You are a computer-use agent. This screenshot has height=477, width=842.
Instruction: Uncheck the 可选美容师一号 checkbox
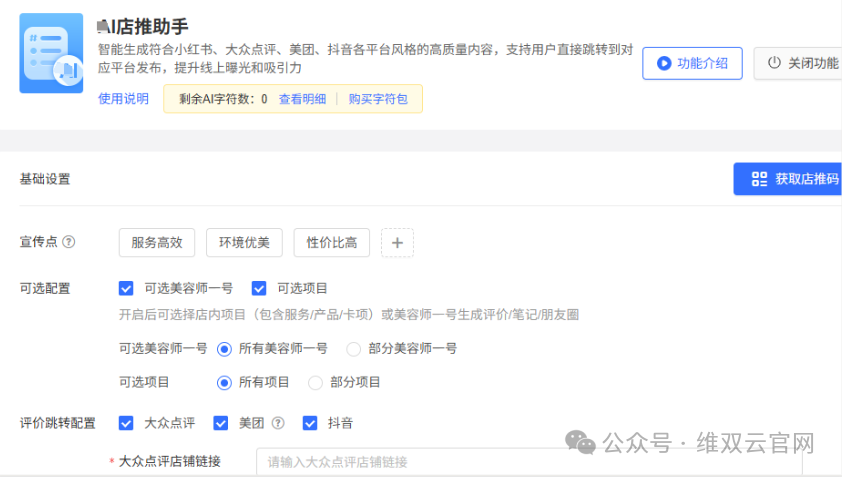[126, 288]
